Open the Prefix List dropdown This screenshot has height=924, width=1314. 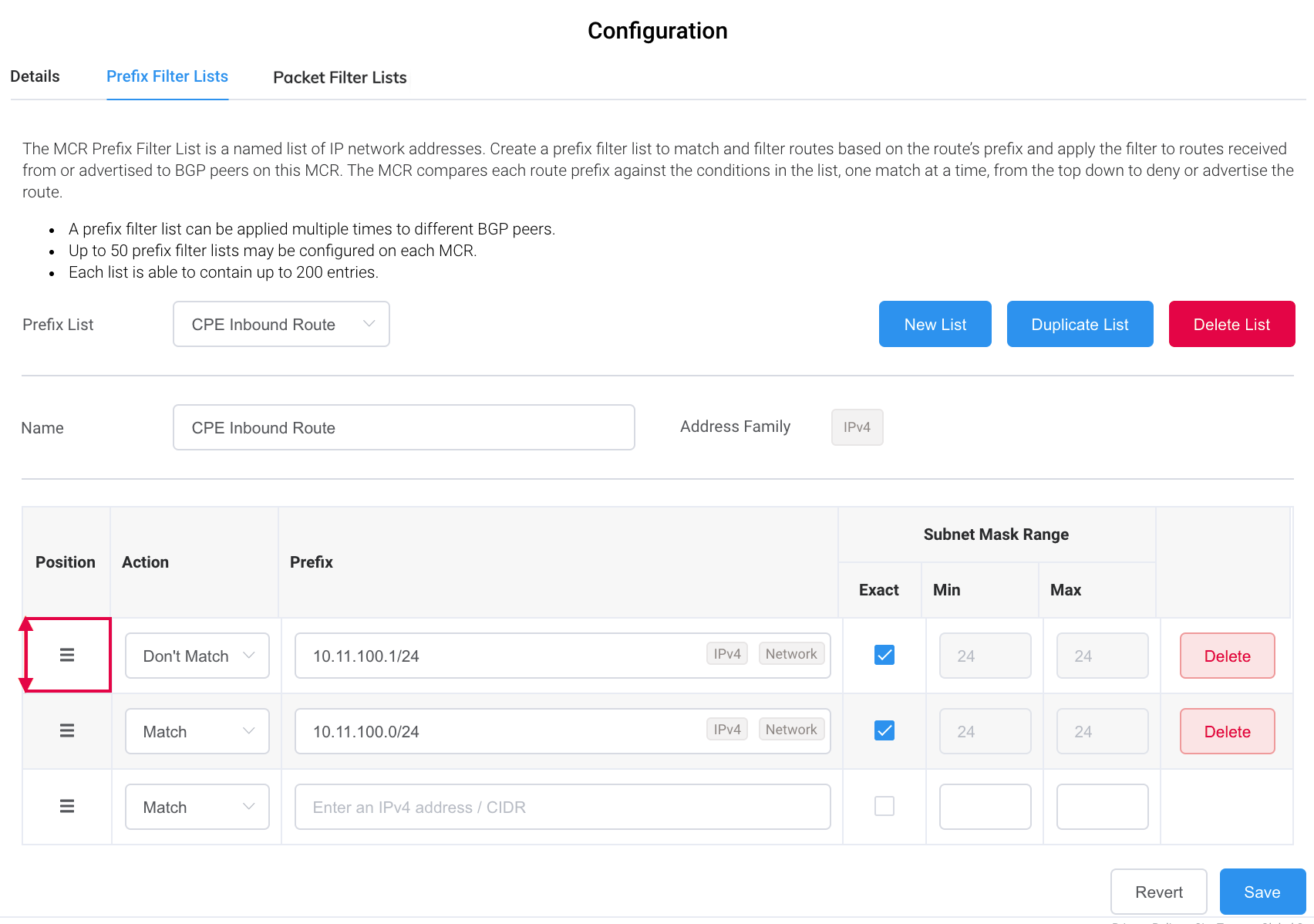pos(281,324)
